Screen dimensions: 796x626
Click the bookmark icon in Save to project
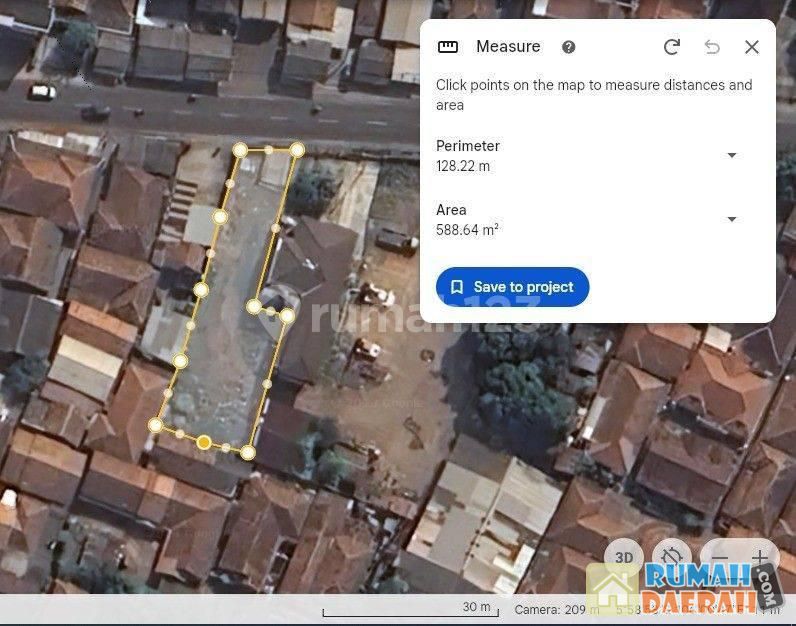click(457, 287)
